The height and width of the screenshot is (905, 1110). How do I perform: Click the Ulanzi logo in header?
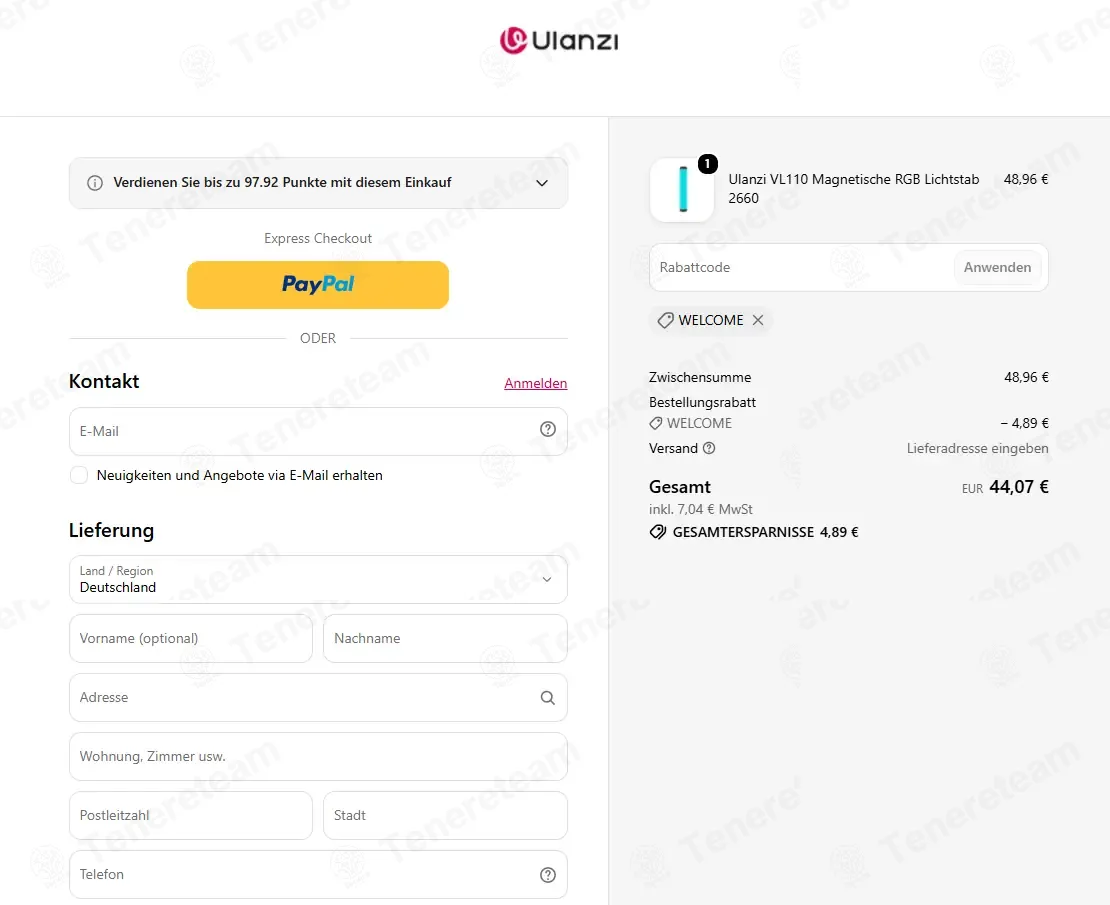[x=559, y=40]
